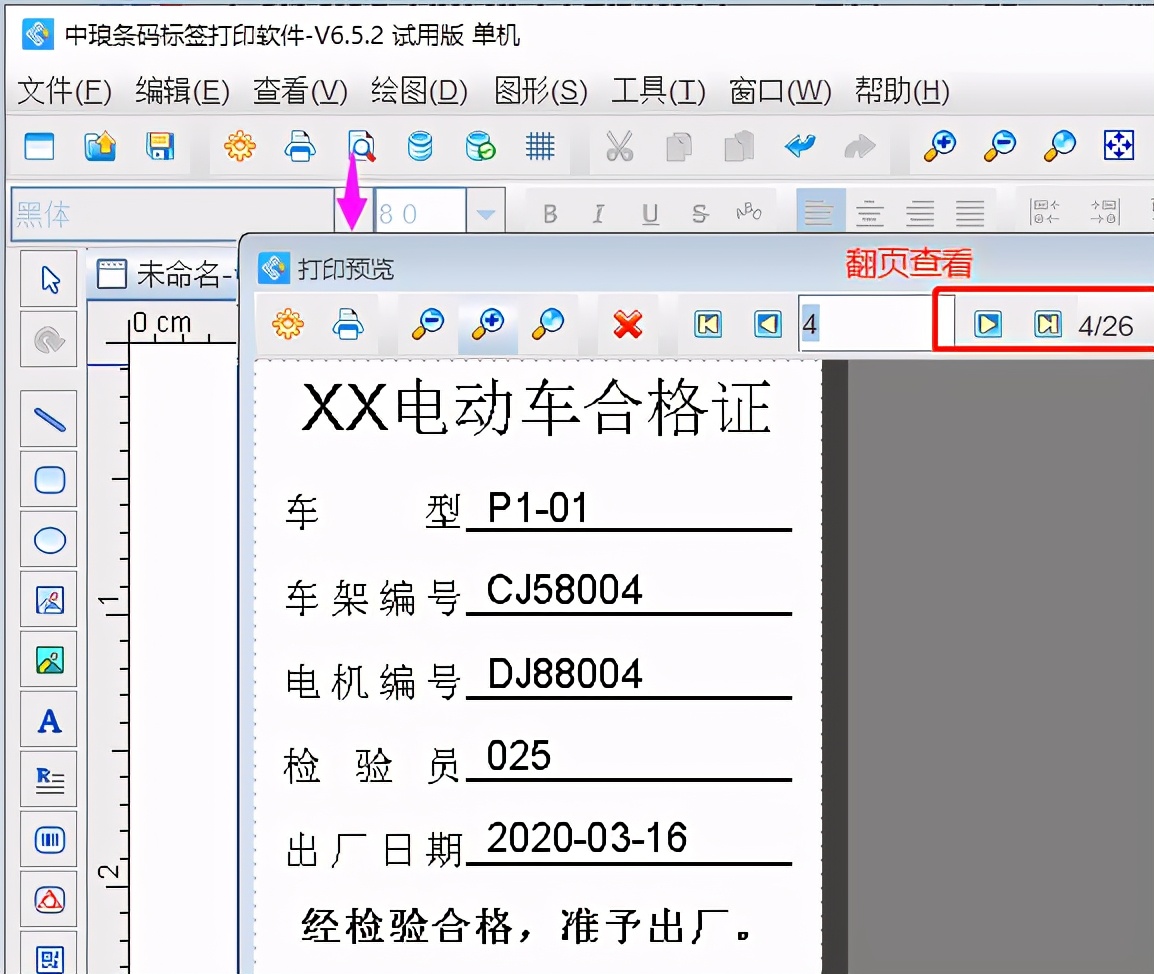1154x974 pixels.
Task: Choose the text tool (A) in the sidebar
Action: coord(49,720)
